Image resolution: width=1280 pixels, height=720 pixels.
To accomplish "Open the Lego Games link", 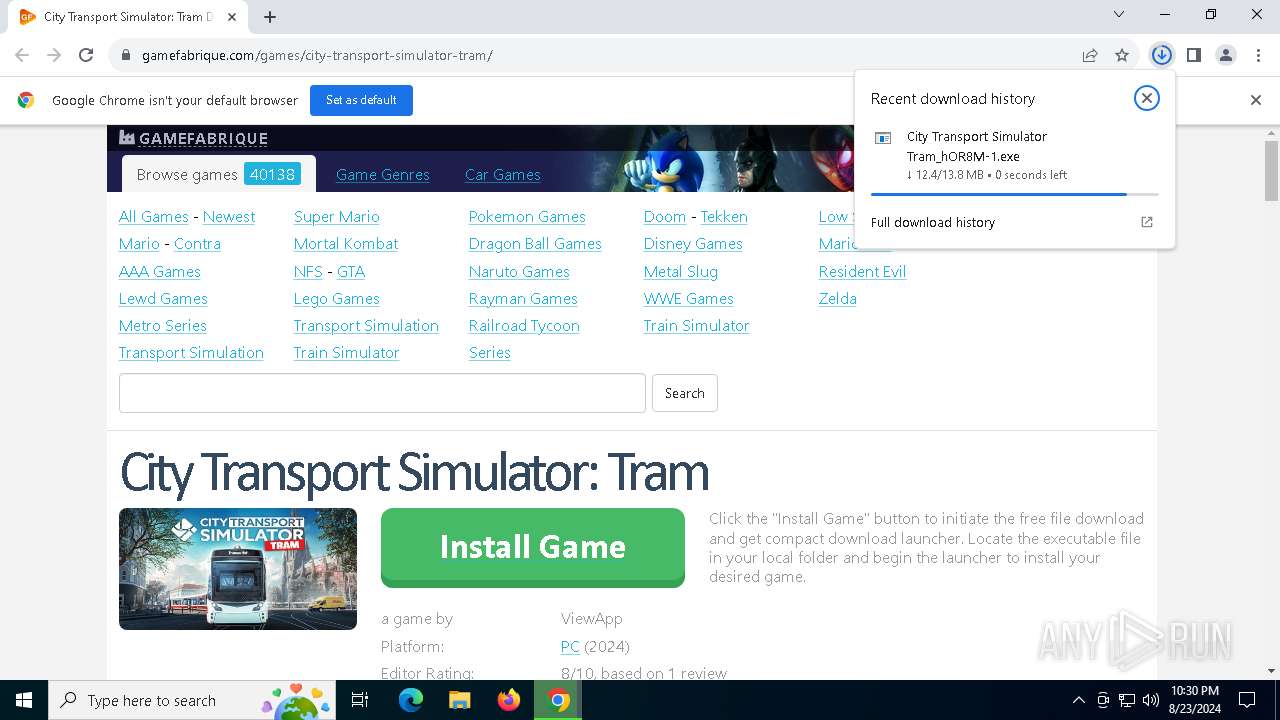I will point(337,298).
